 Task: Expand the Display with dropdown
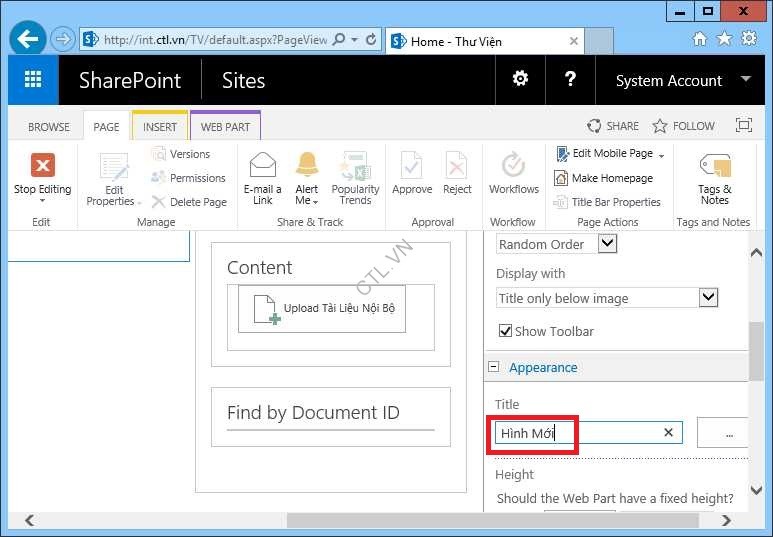pos(708,298)
